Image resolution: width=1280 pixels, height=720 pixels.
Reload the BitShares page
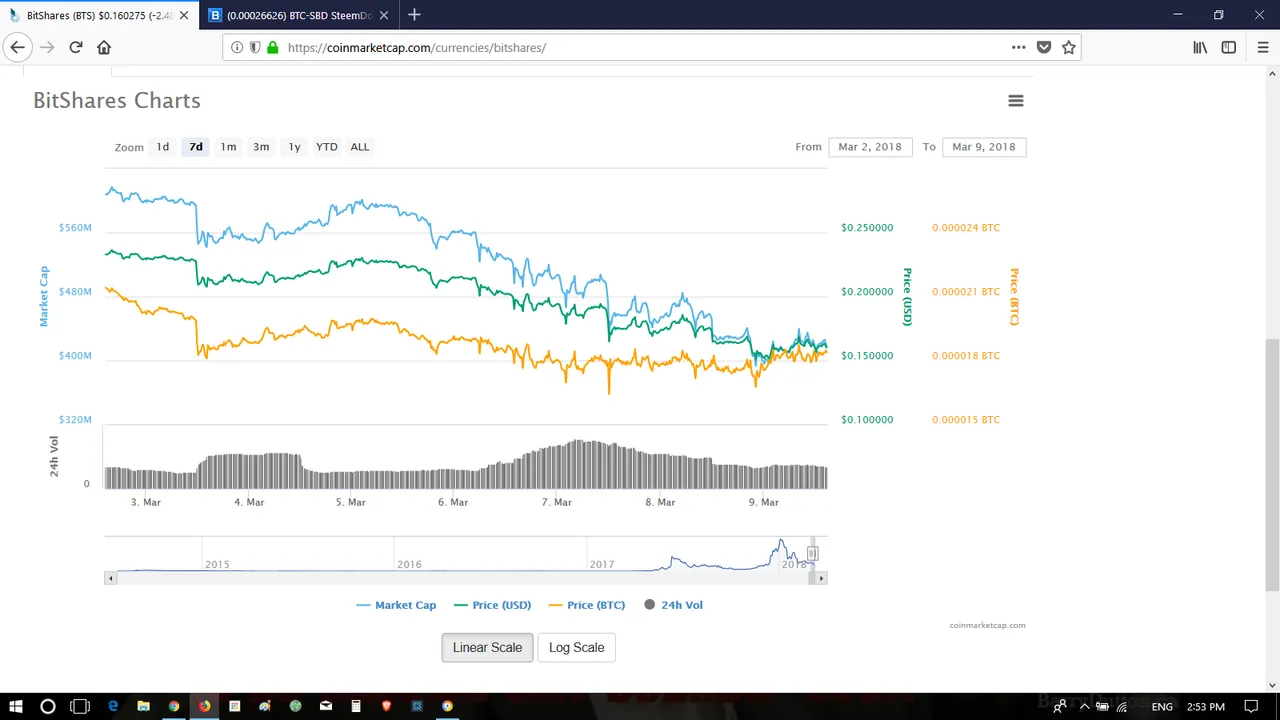pos(76,47)
